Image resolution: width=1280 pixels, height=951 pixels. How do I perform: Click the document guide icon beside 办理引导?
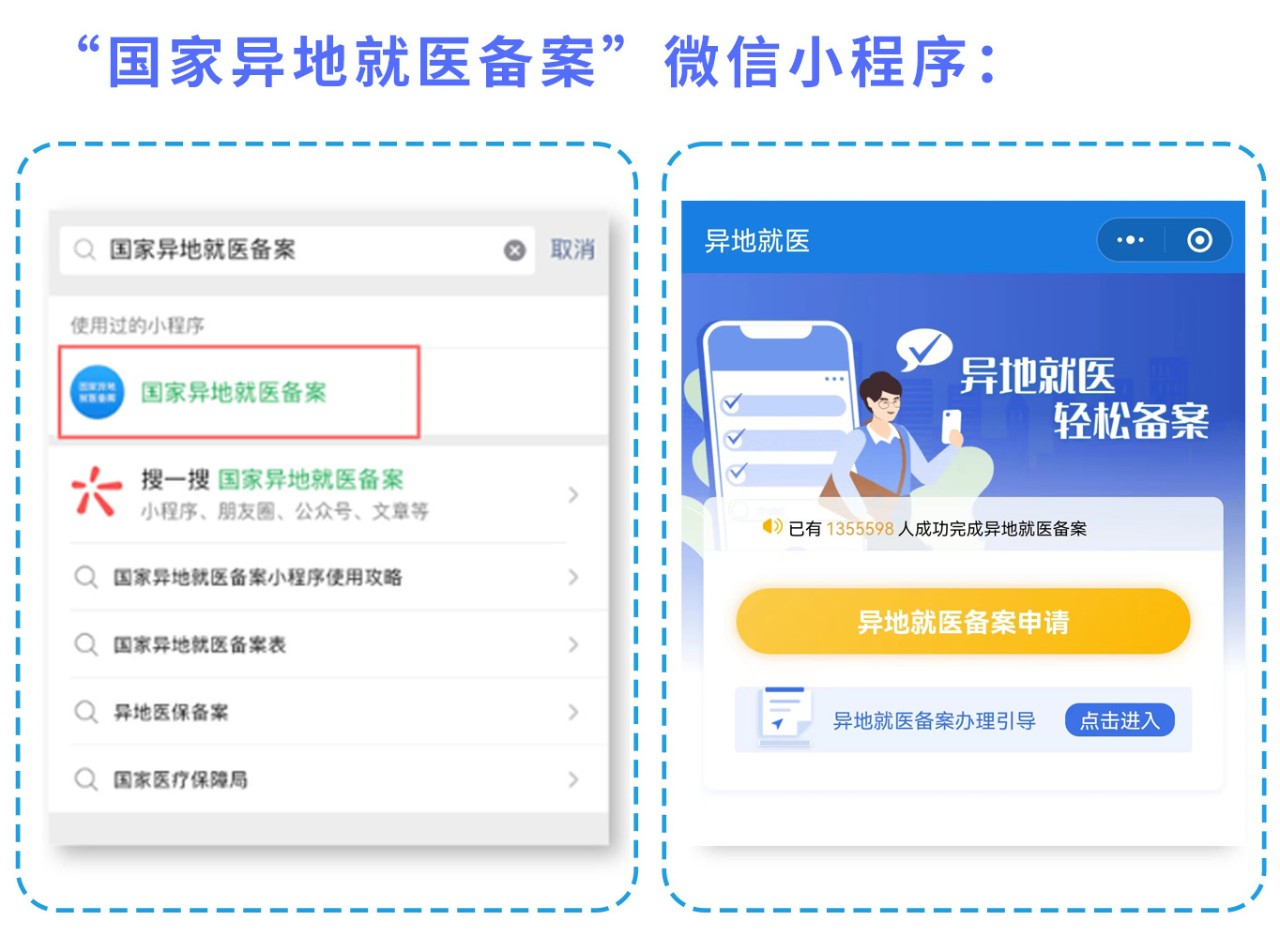pyautogui.click(x=783, y=717)
